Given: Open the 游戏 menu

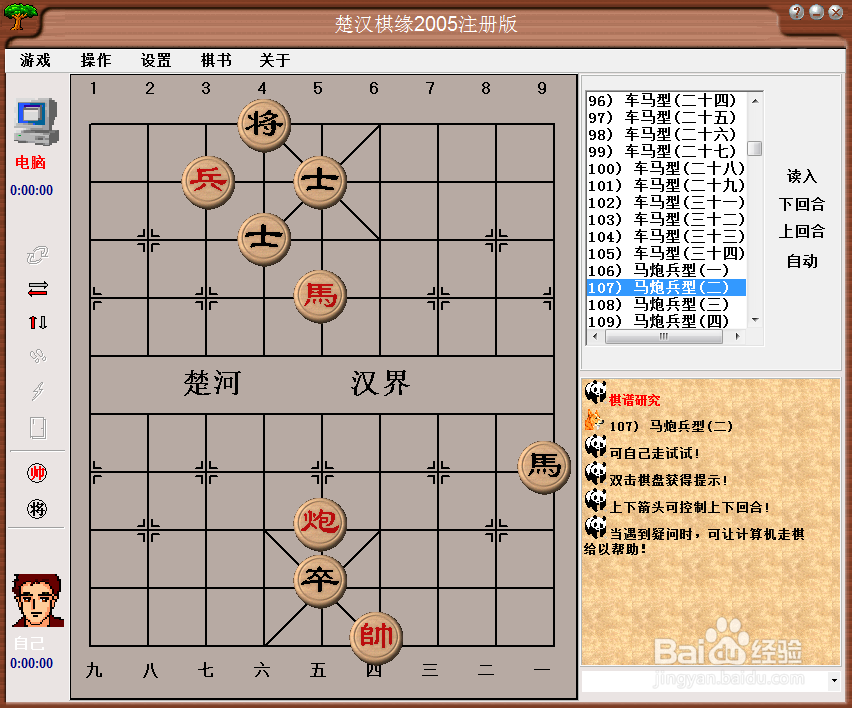Looking at the screenshot, I should click(x=35, y=60).
